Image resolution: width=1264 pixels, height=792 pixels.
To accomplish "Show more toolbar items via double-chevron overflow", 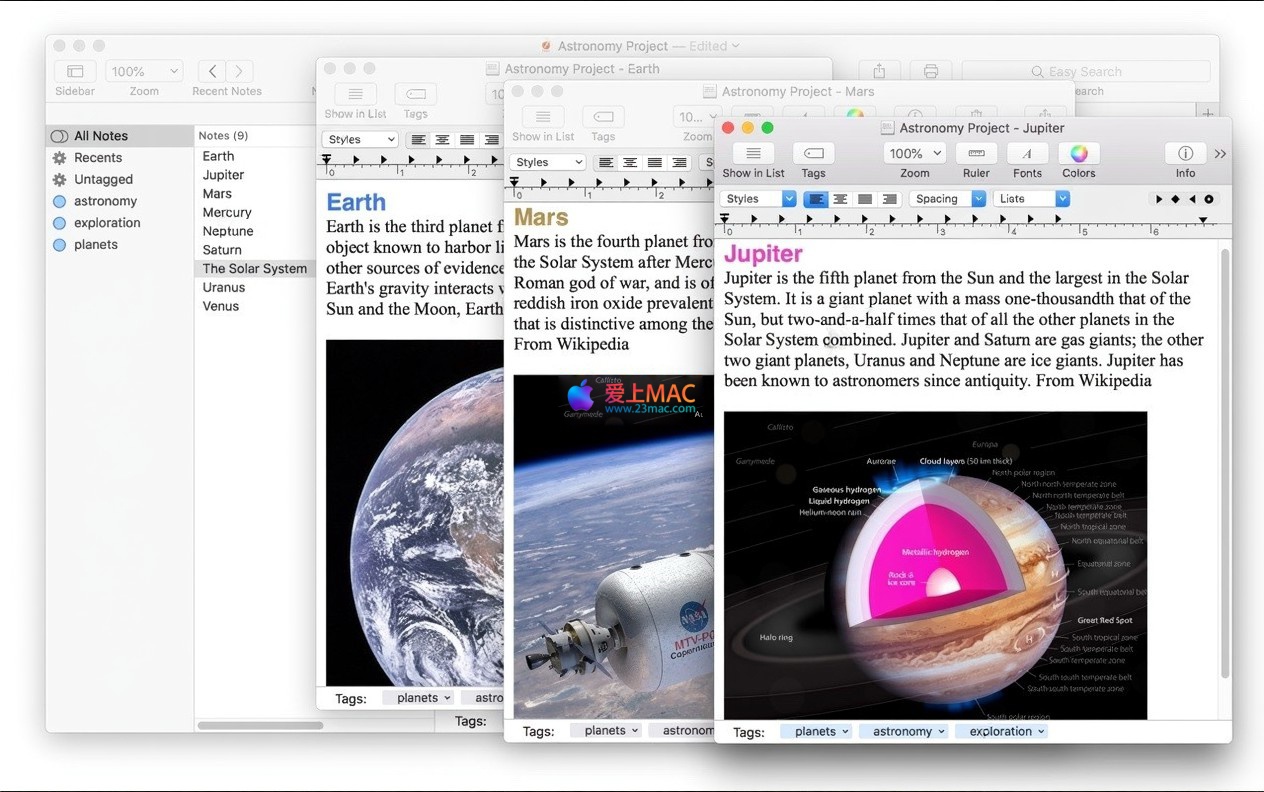I will 1220,154.
